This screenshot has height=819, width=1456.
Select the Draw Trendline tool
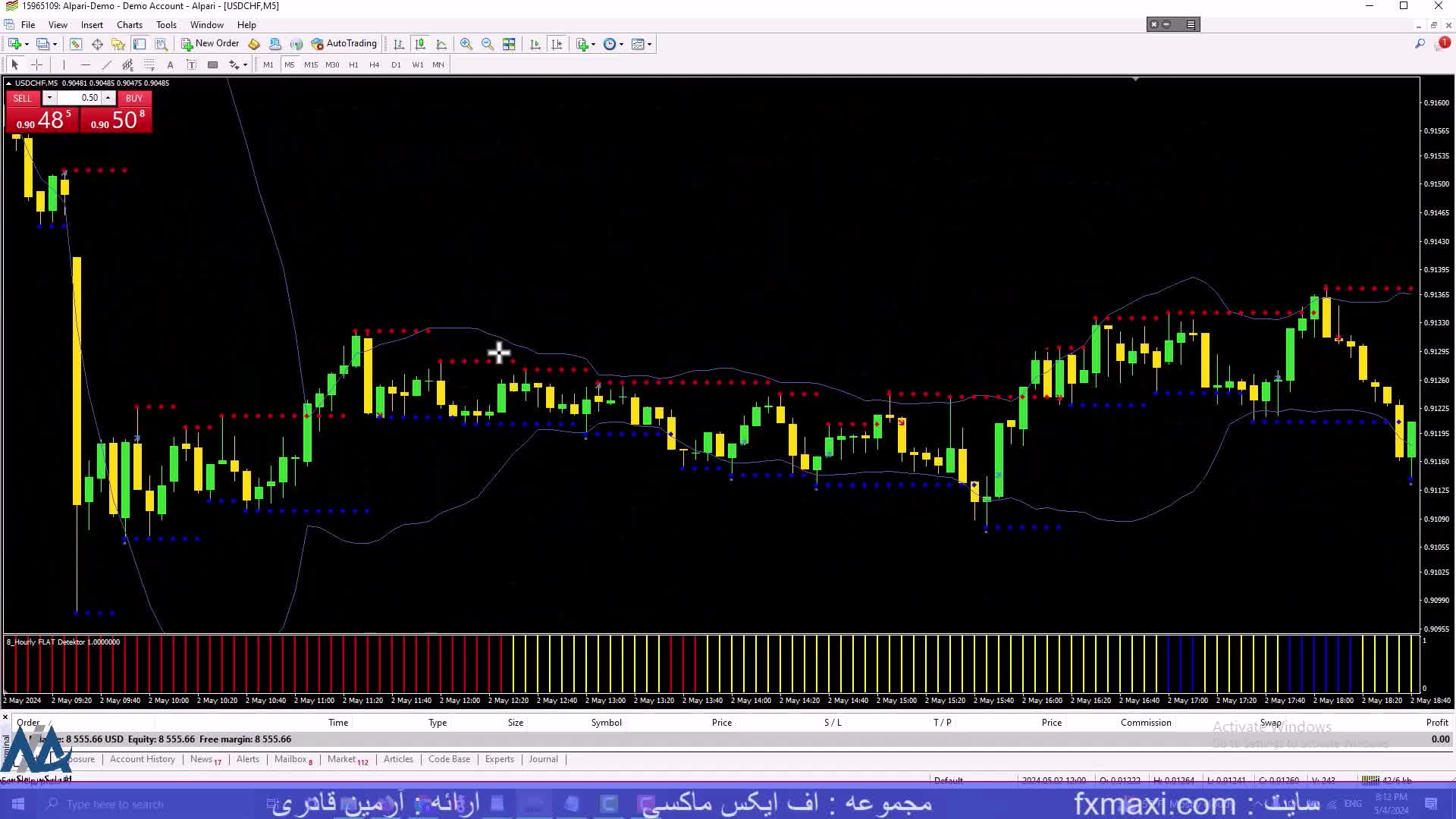[106, 65]
